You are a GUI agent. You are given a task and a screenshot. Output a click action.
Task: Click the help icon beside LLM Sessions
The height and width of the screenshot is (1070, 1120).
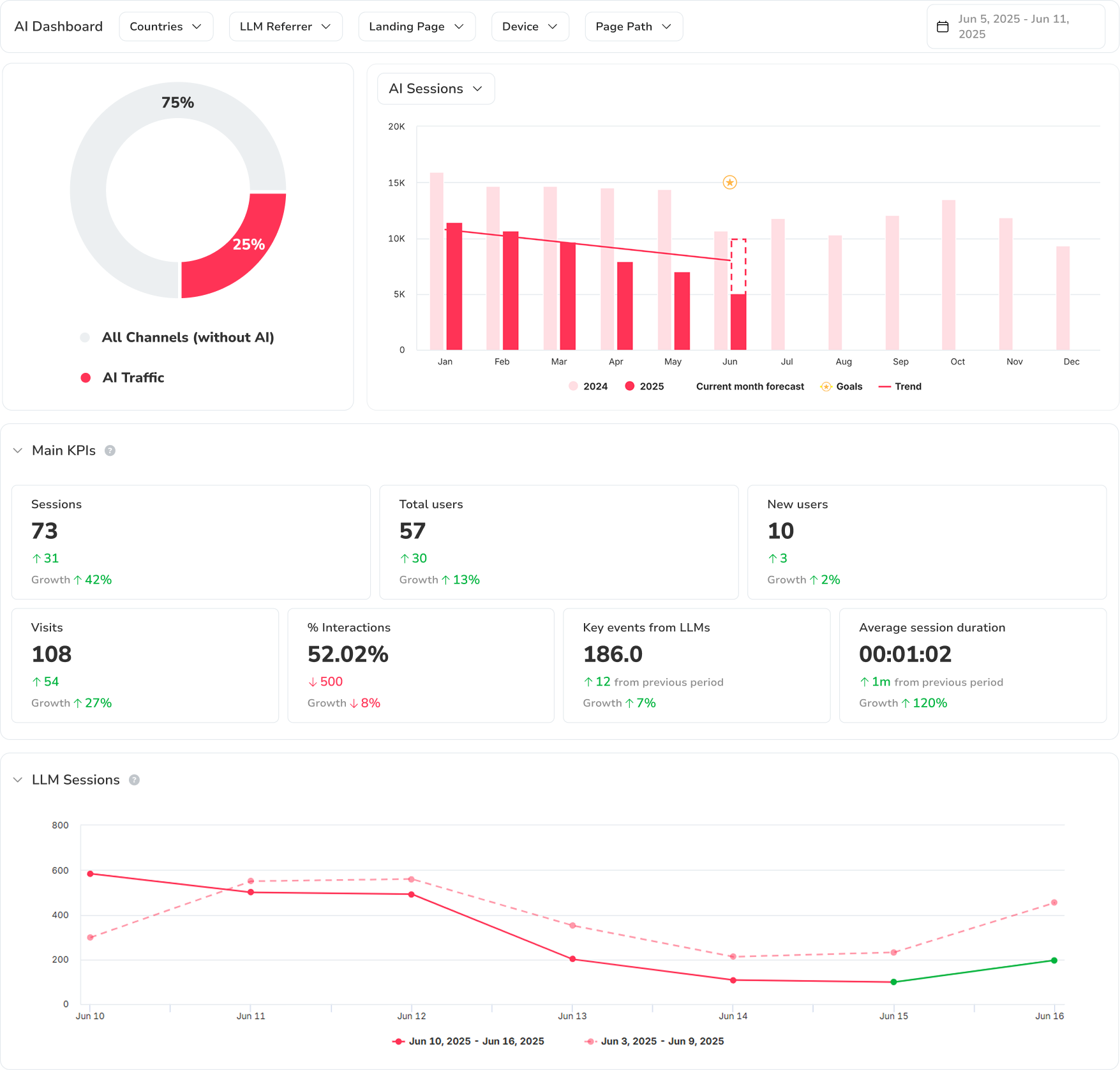[134, 780]
